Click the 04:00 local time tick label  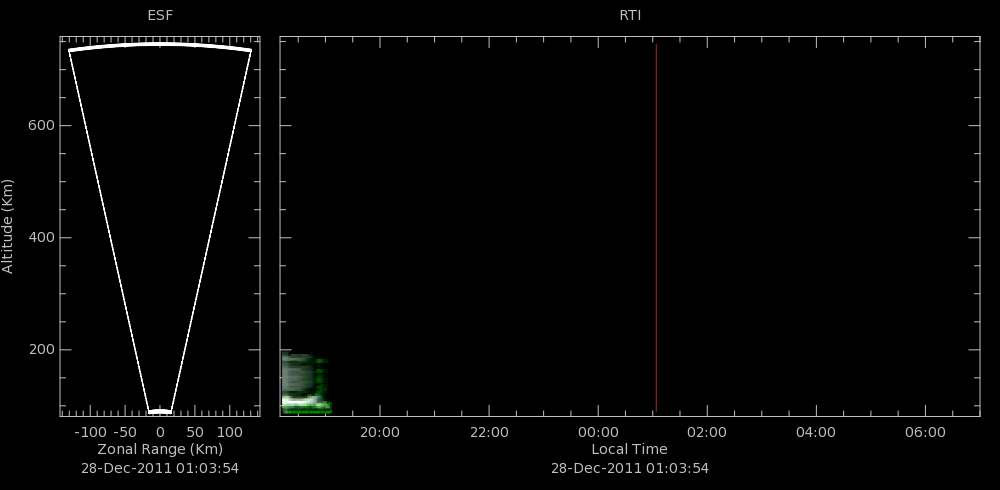[816, 433]
